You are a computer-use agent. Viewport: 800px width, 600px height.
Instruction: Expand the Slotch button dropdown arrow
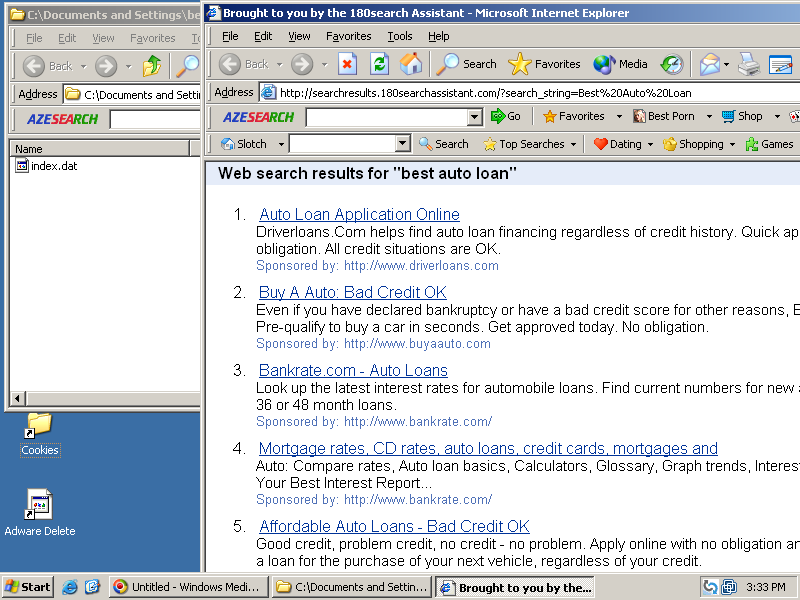point(281,144)
